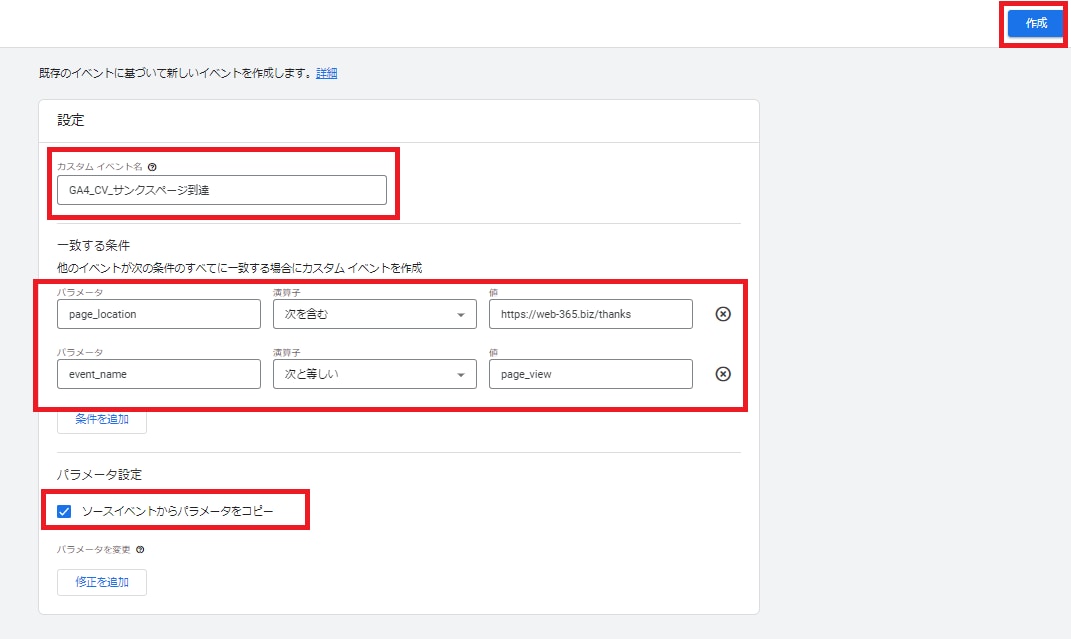Click the blue 作成 button
1071x639 pixels.
click(x=1035, y=23)
